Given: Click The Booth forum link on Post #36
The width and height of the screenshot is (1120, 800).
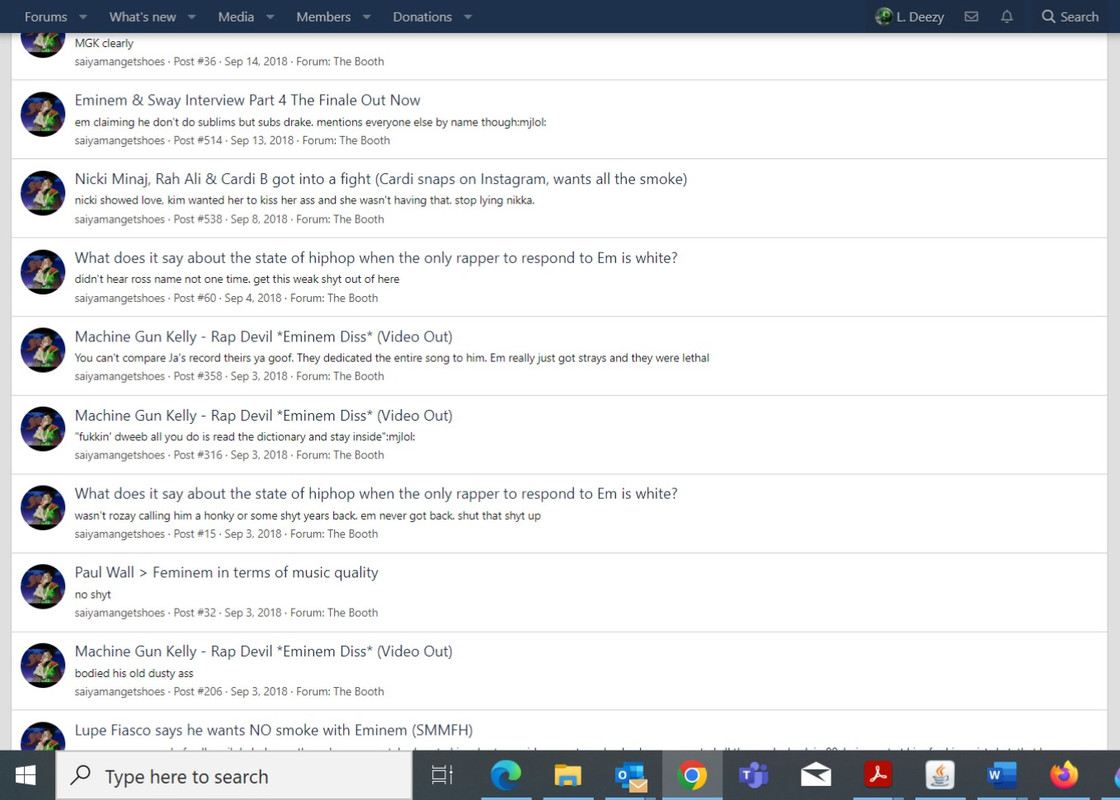Looking at the screenshot, I should [x=359, y=61].
